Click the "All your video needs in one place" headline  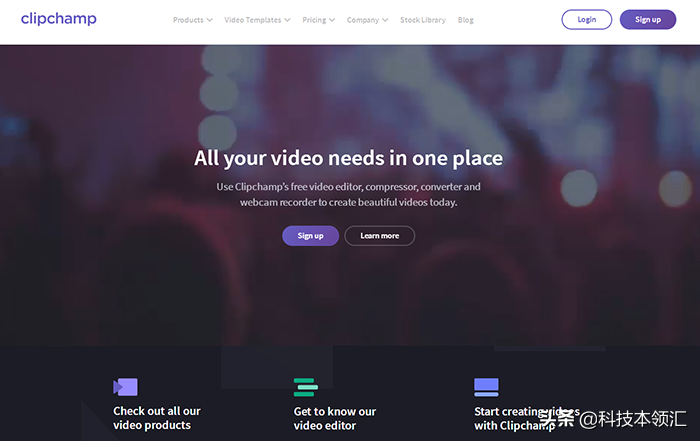349,158
